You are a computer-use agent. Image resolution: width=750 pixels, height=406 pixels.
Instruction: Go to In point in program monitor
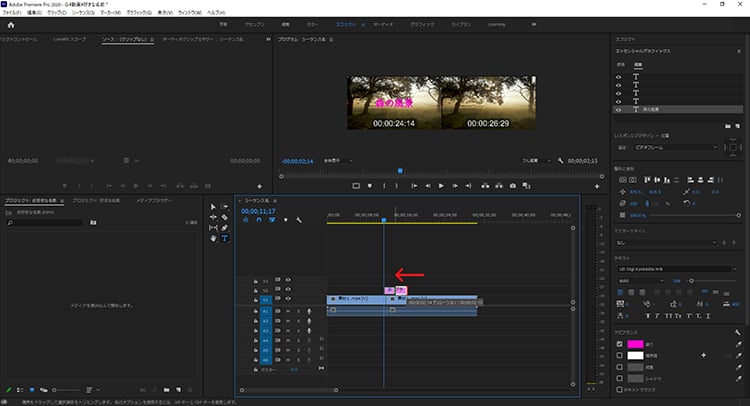click(414, 186)
